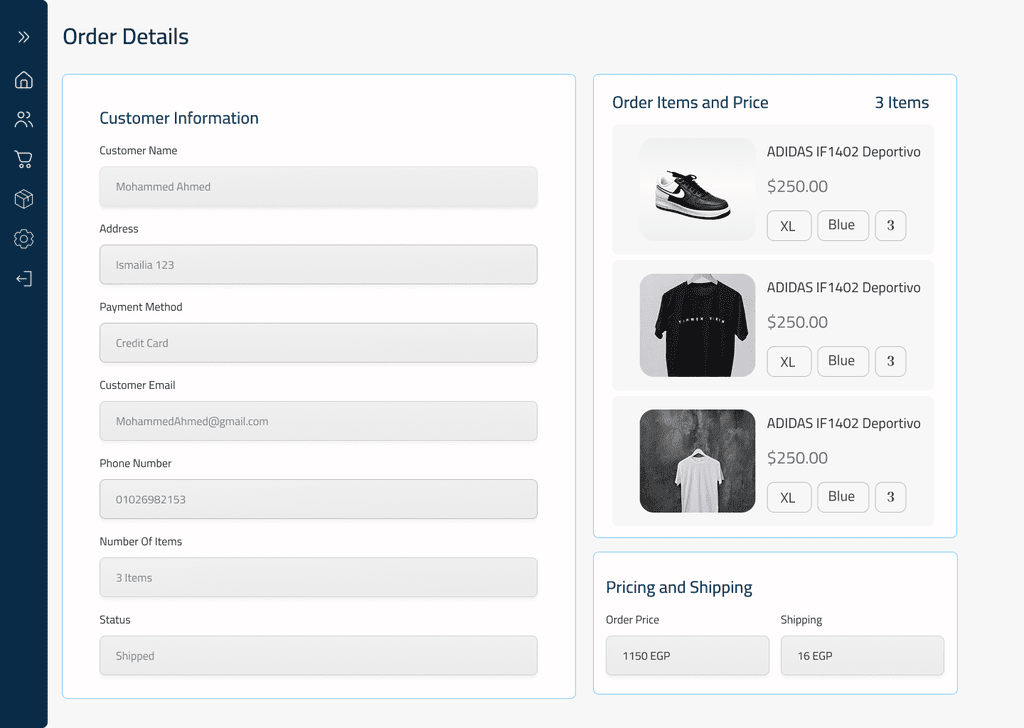Click the black t-shirt product thumbnail

tap(697, 325)
